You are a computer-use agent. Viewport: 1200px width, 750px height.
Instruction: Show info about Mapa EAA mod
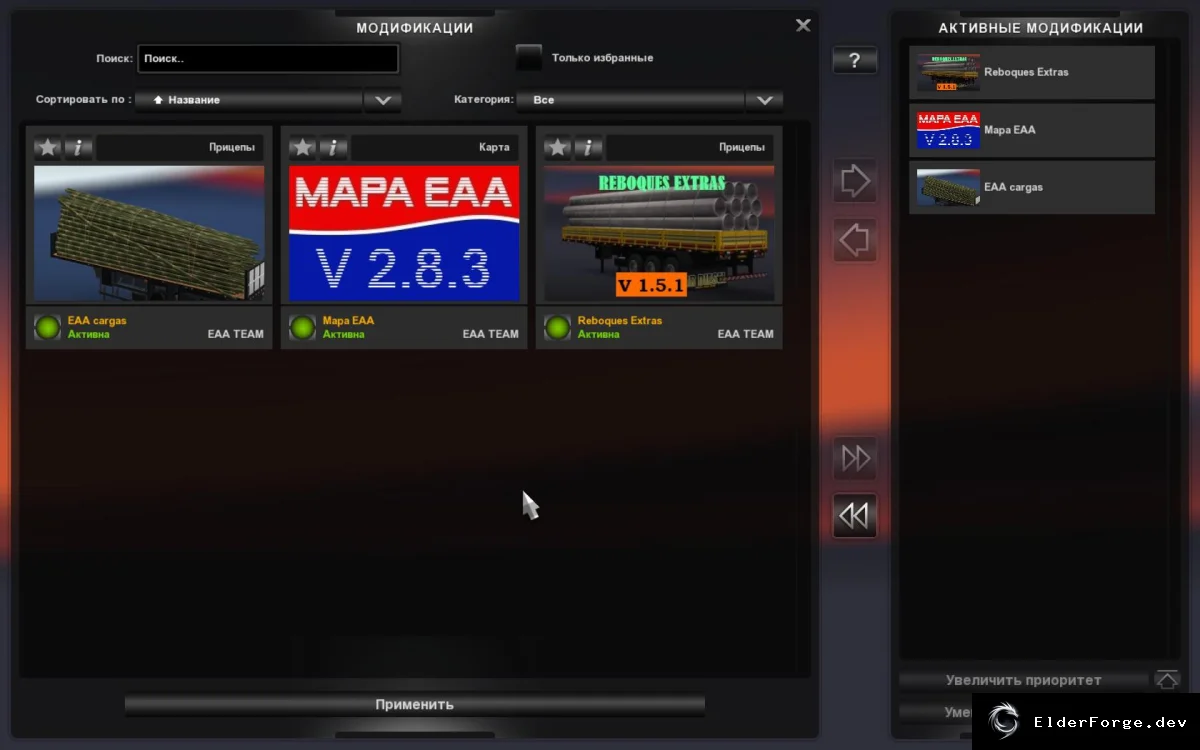(333, 148)
